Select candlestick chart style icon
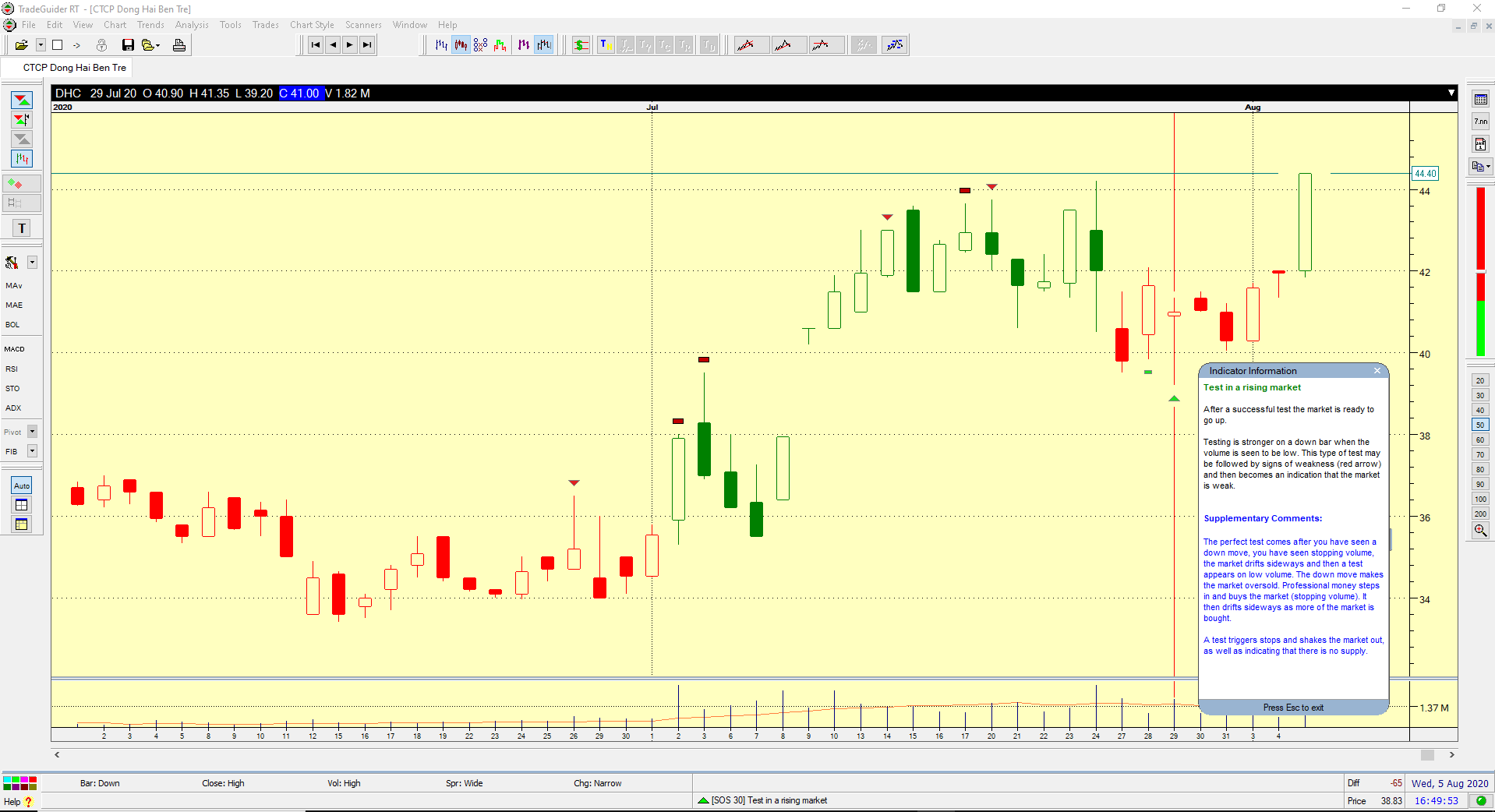The width and height of the screenshot is (1495, 812). (461, 45)
